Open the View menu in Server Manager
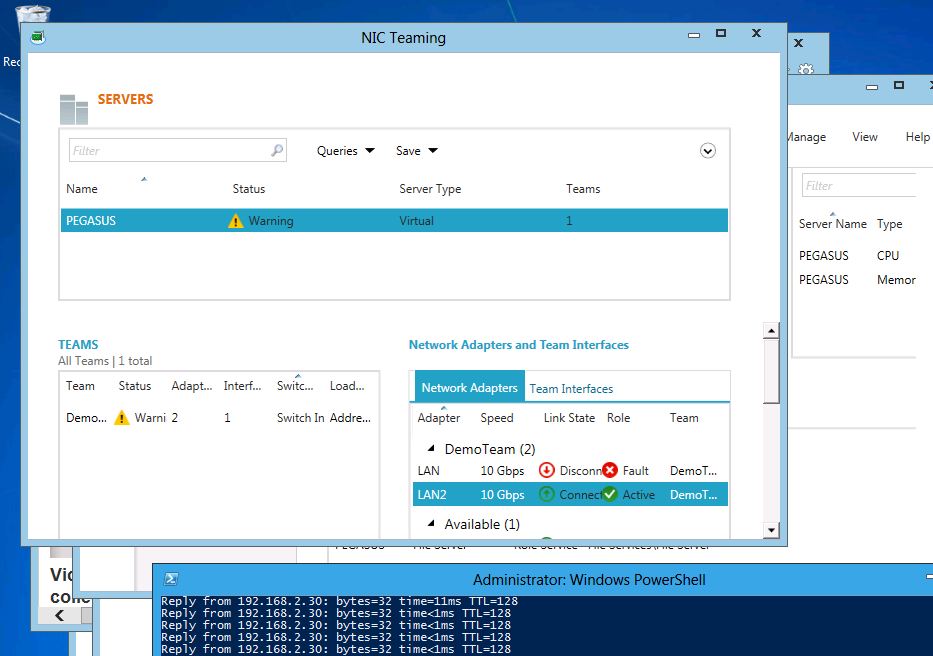Screen dimensions: 933x656 tap(865, 137)
